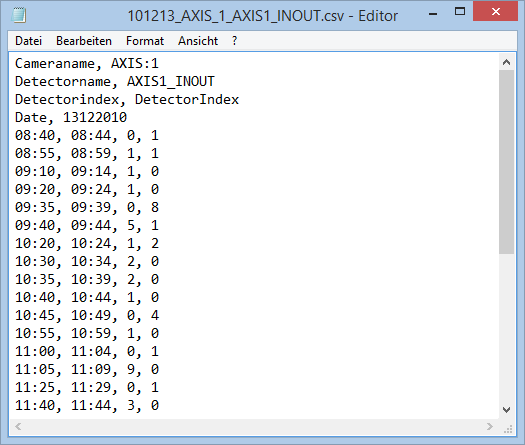Click the Notepad icon in title bar
The image size is (525, 445).
(19, 15)
